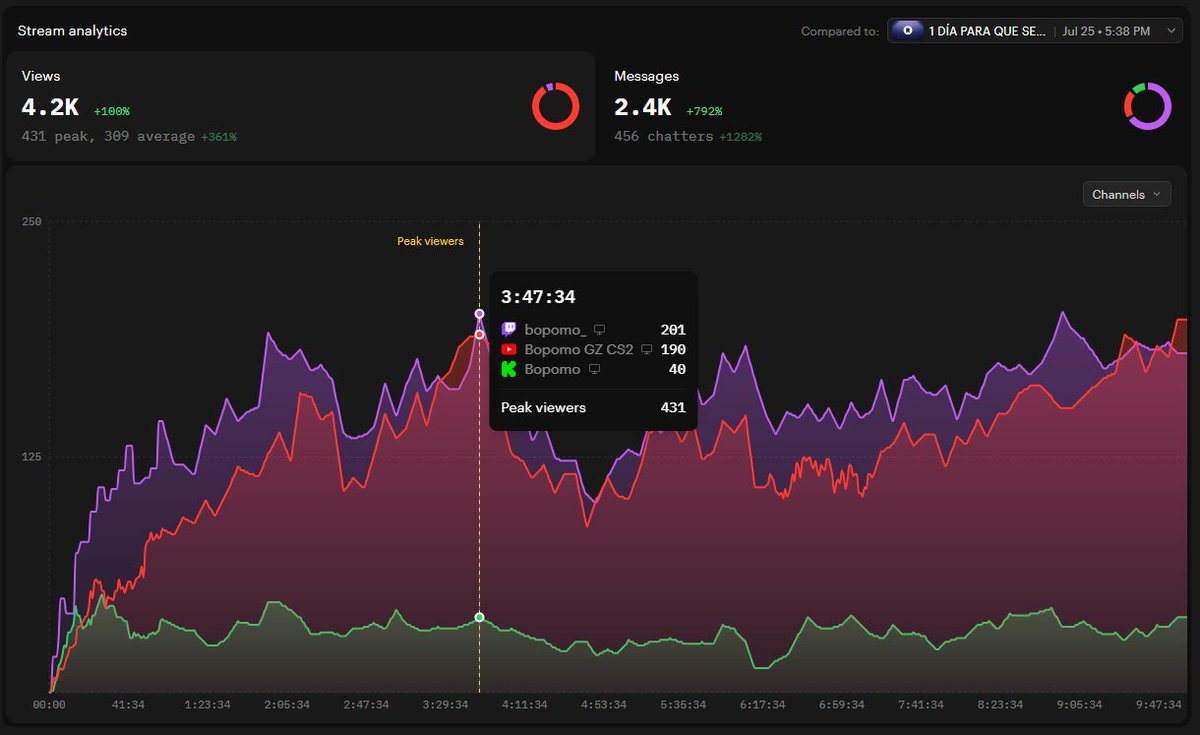
Task: Click the 2.4K messages value
Action: [x=643, y=107]
